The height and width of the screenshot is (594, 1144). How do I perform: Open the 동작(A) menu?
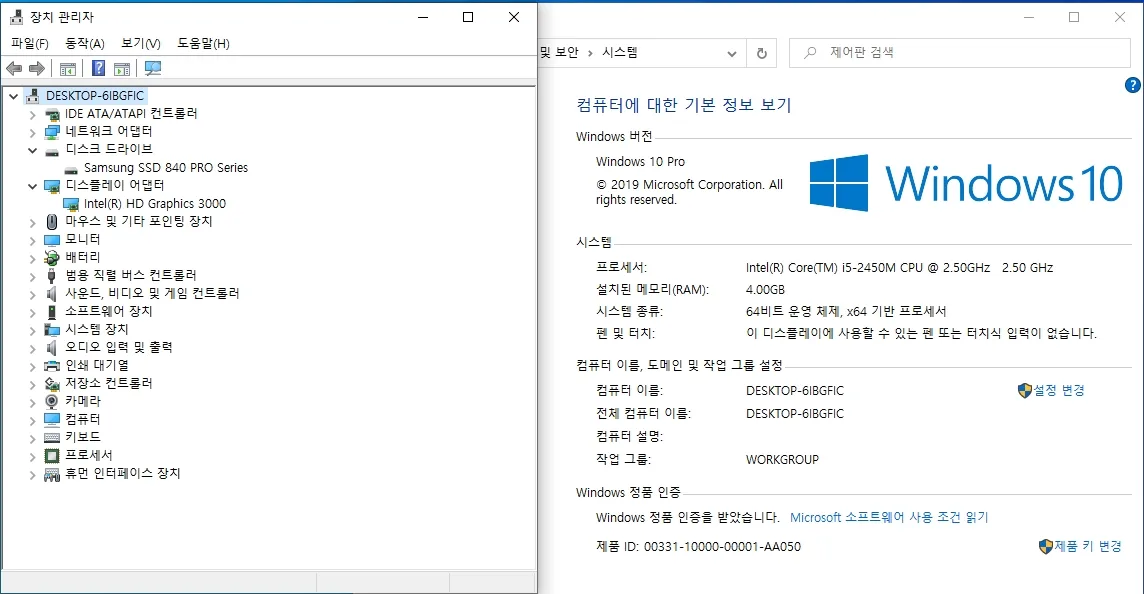[x=85, y=44]
